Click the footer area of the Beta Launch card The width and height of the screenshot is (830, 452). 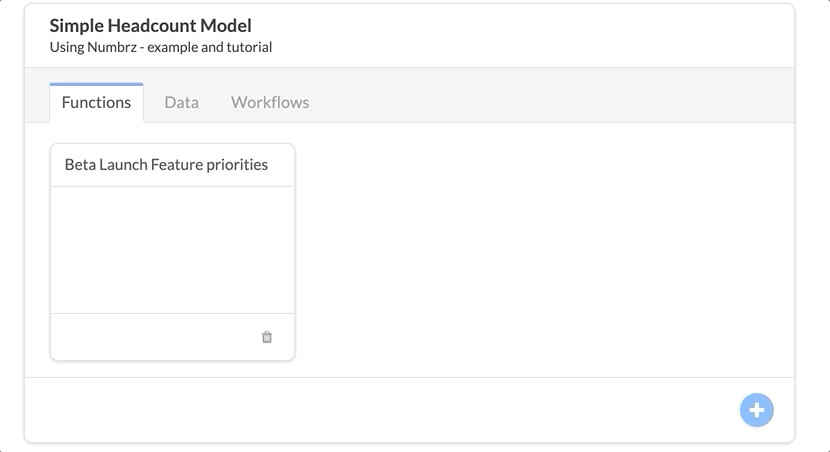tap(154, 337)
